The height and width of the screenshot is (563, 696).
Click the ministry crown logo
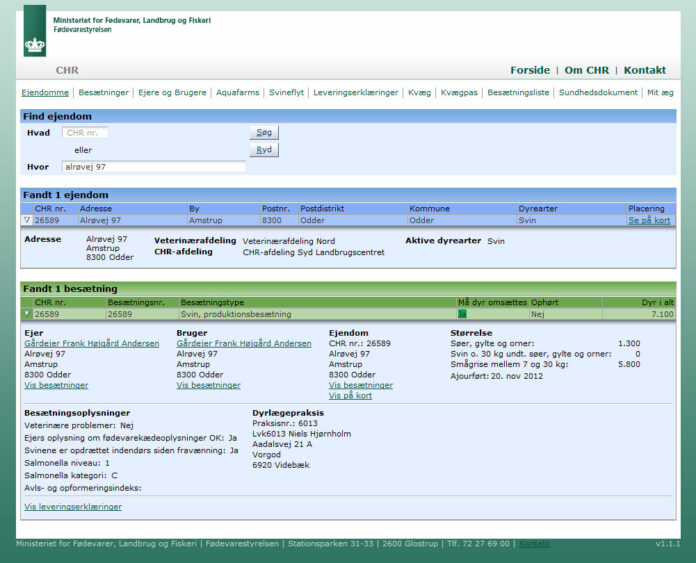pyautogui.click(x=35, y=31)
